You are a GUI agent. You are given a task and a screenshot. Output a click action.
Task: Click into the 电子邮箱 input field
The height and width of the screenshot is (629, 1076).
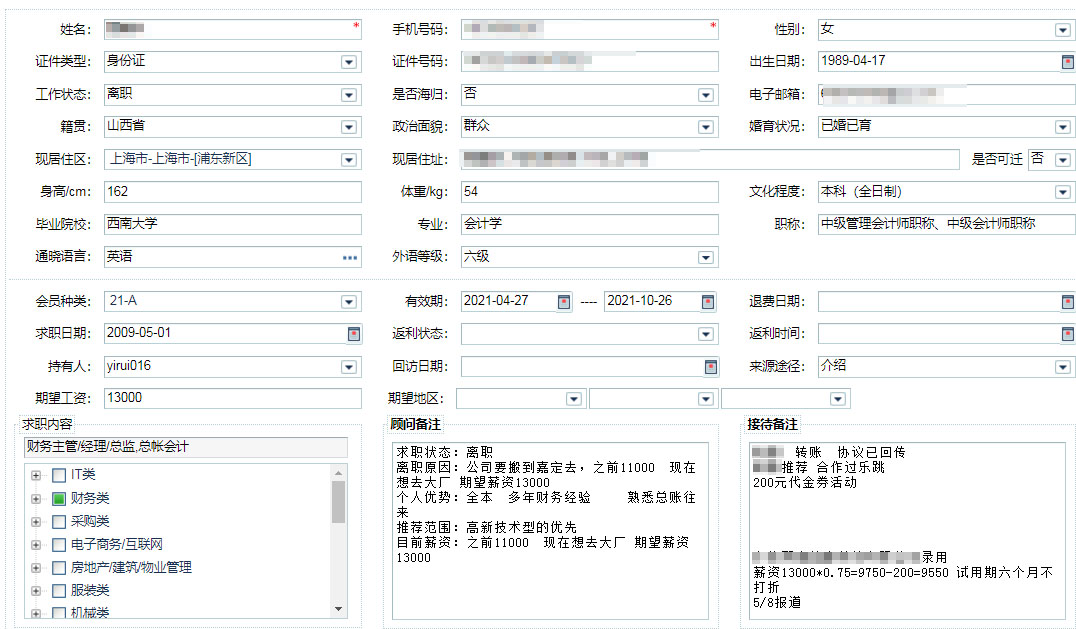point(947,95)
